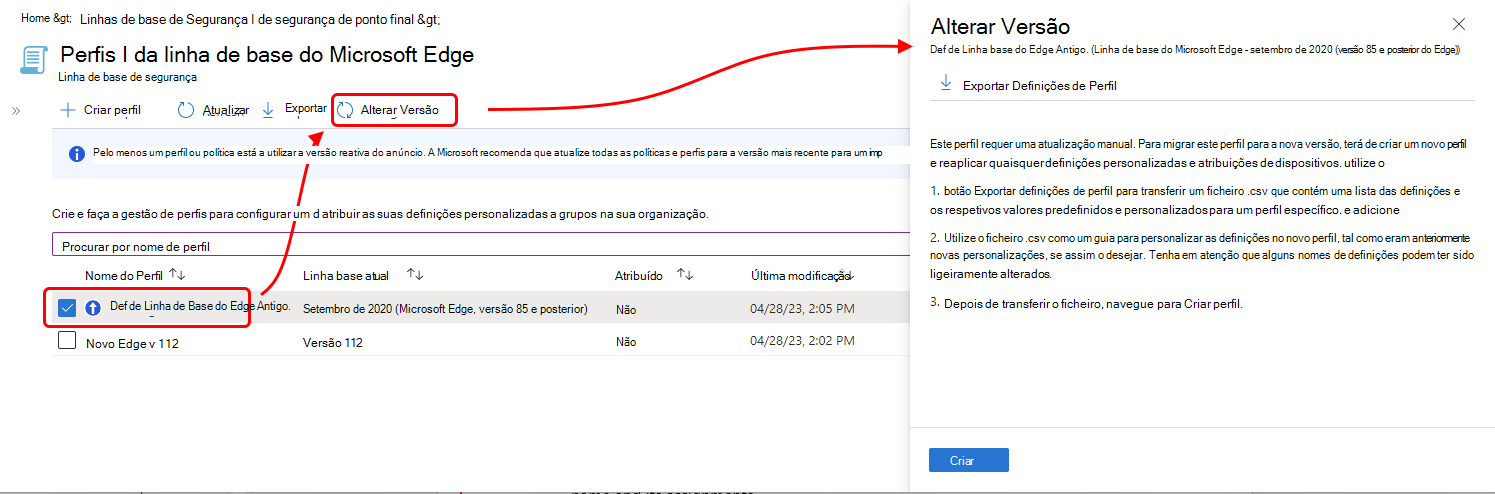The width and height of the screenshot is (1495, 494).
Task: Check the Novo Edge v 112 checkbox
Action: (x=67, y=342)
